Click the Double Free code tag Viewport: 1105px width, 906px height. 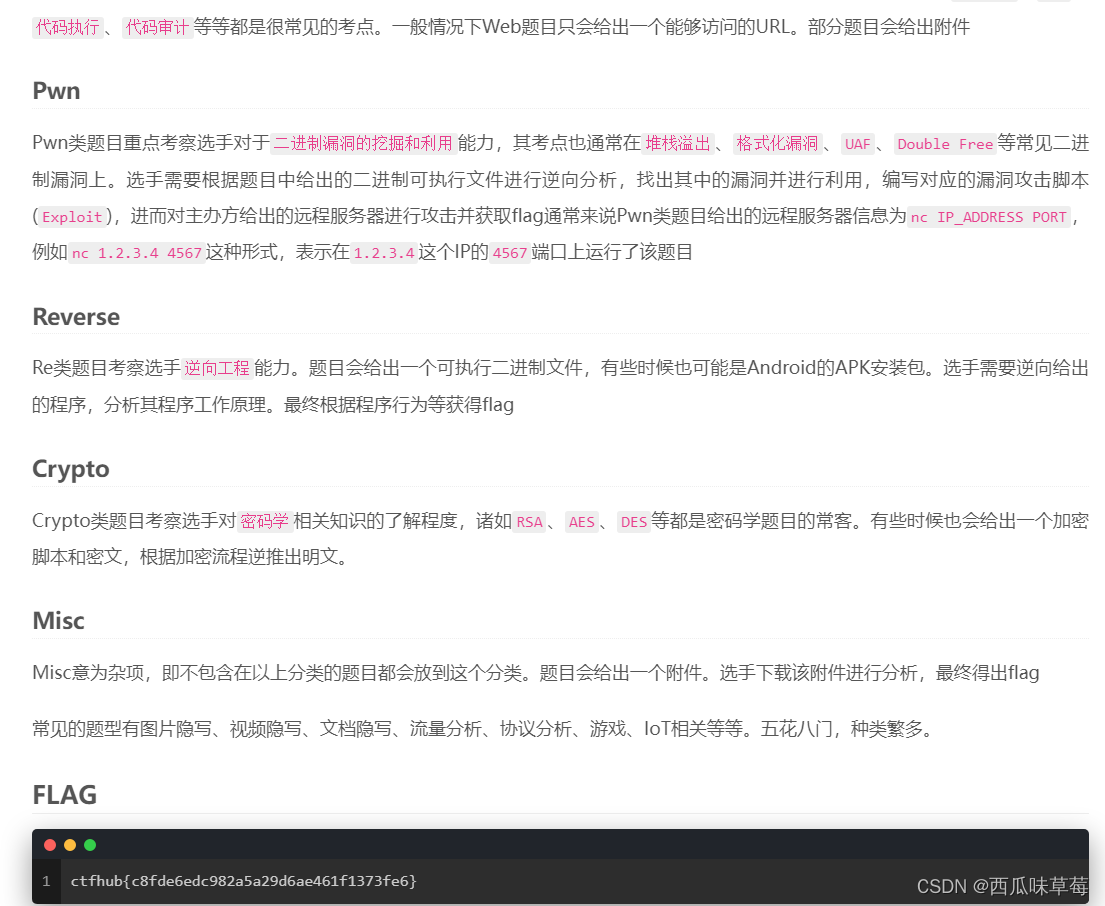pos(944,144)
